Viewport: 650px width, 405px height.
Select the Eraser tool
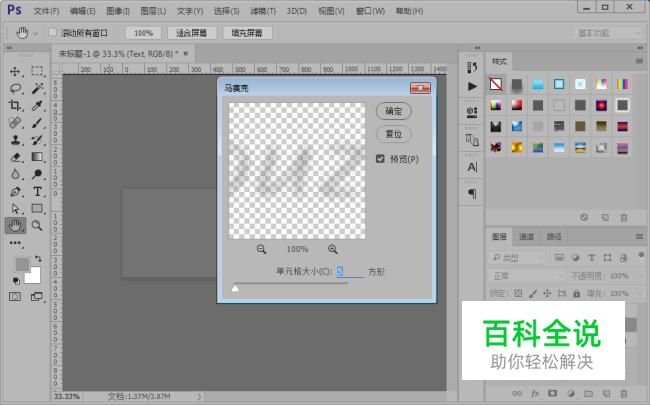15,157
